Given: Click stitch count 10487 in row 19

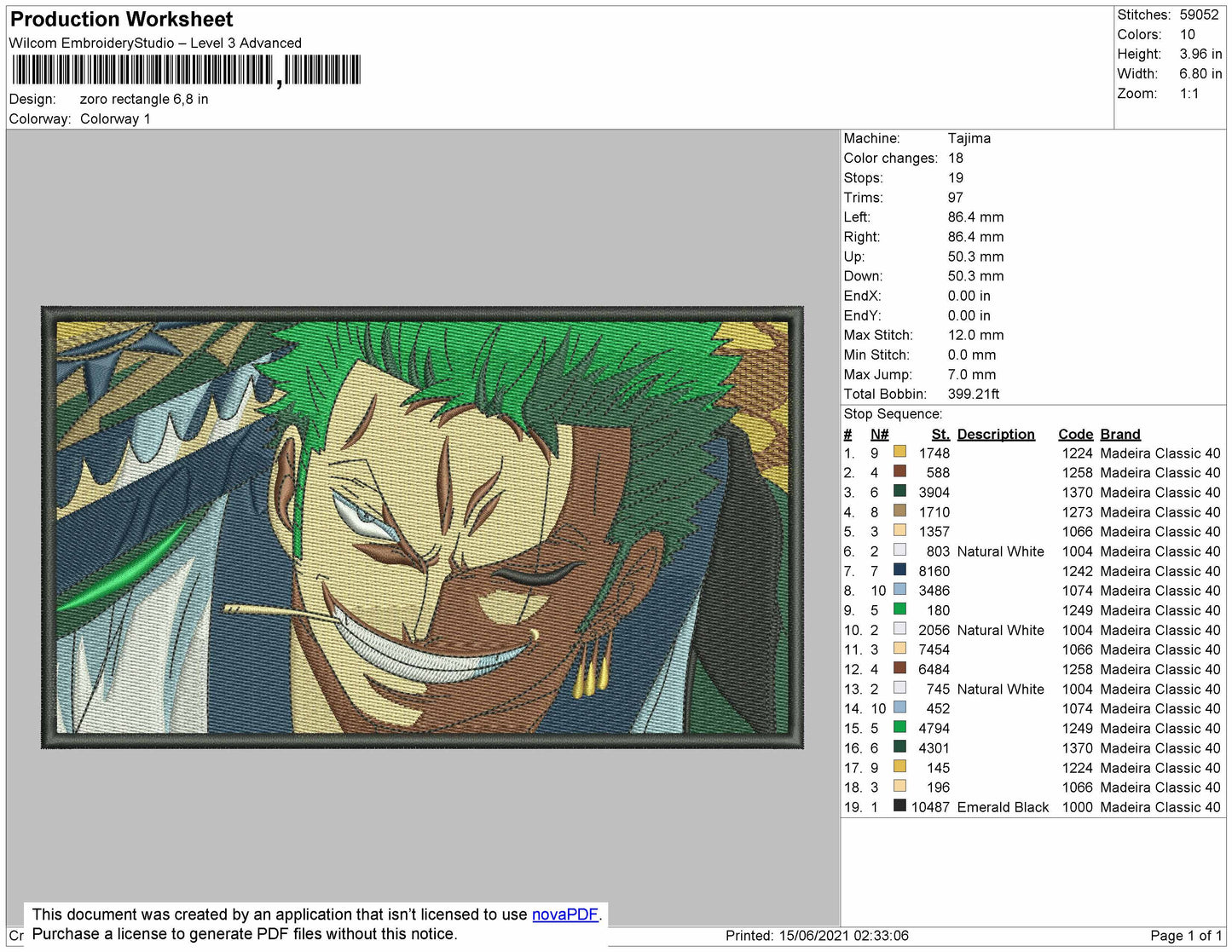Looking at the screenshot, I should click(x=930, y=806).
